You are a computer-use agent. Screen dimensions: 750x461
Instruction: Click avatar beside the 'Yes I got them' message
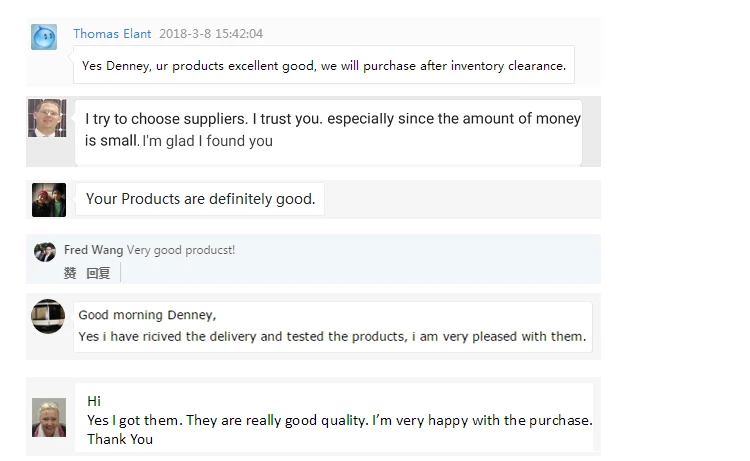(x=49, y=417)
